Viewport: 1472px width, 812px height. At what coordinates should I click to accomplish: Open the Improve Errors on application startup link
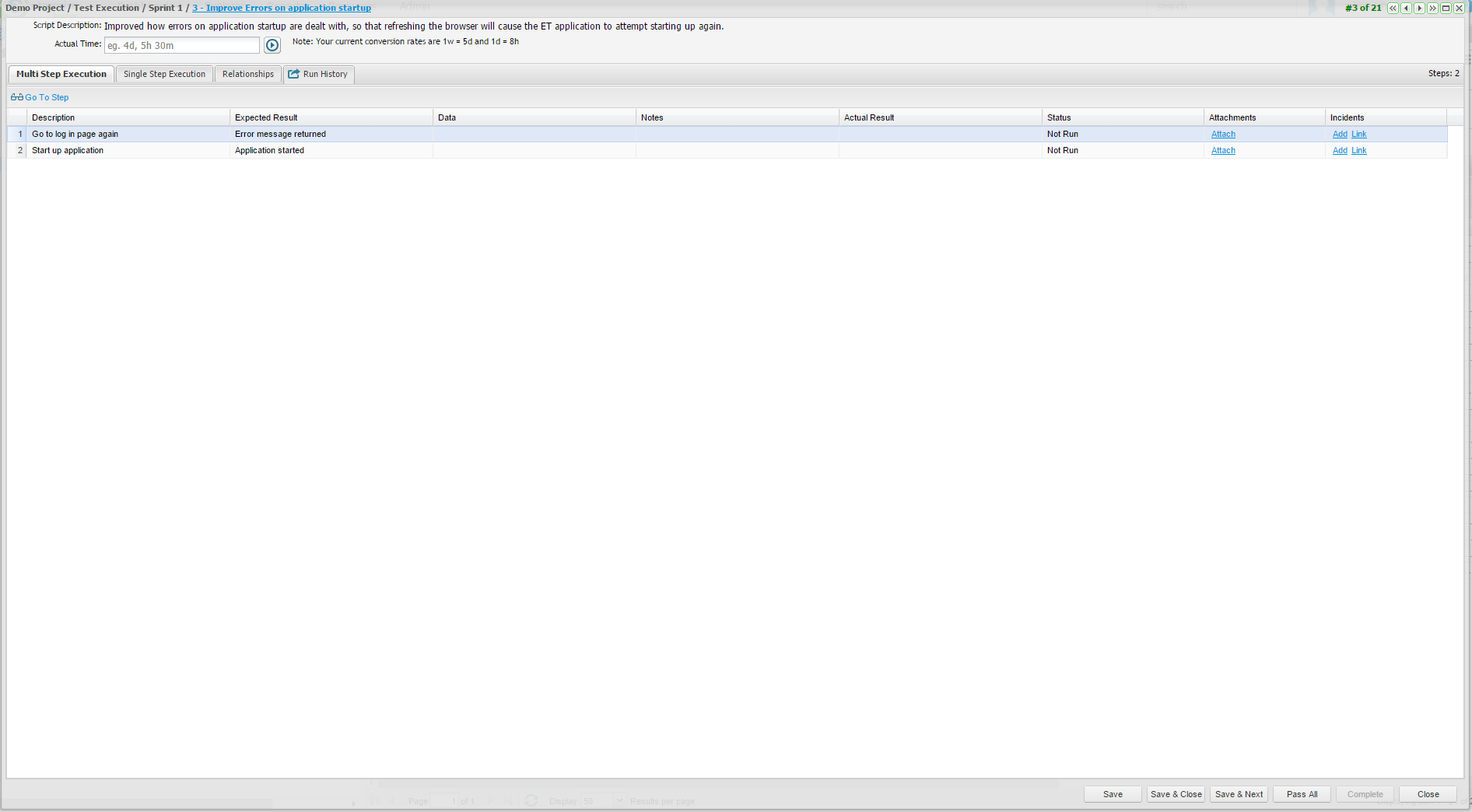282,8
